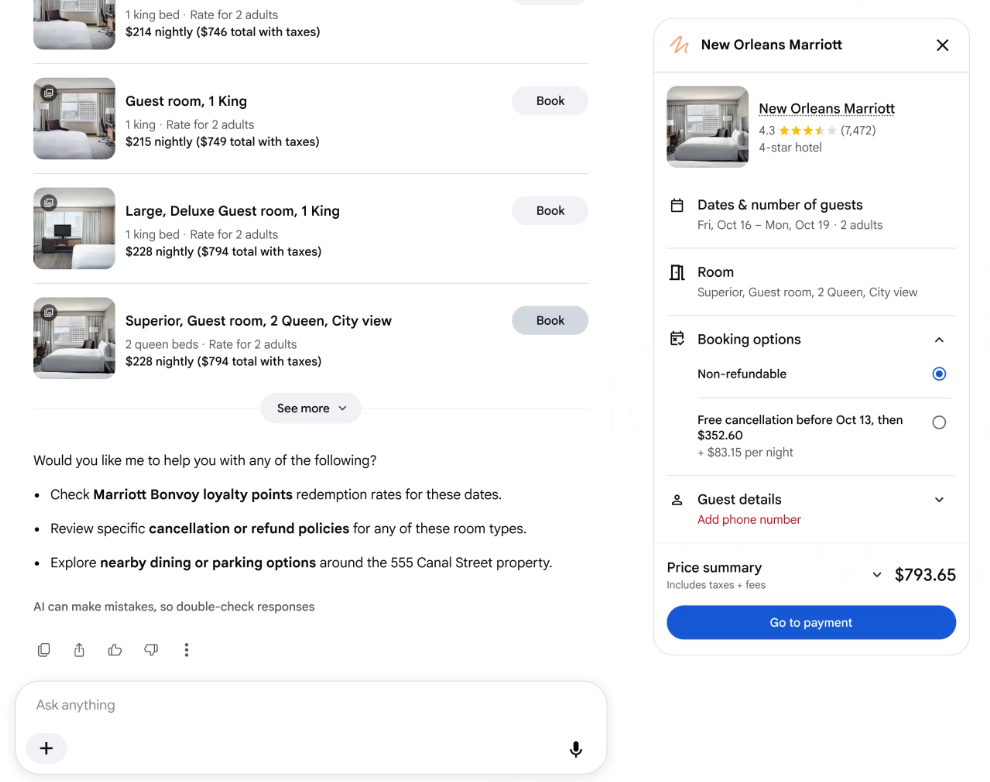Give the response a thumbs down
The width and height of the screenshot is (990, 782).
click(151, 649)
